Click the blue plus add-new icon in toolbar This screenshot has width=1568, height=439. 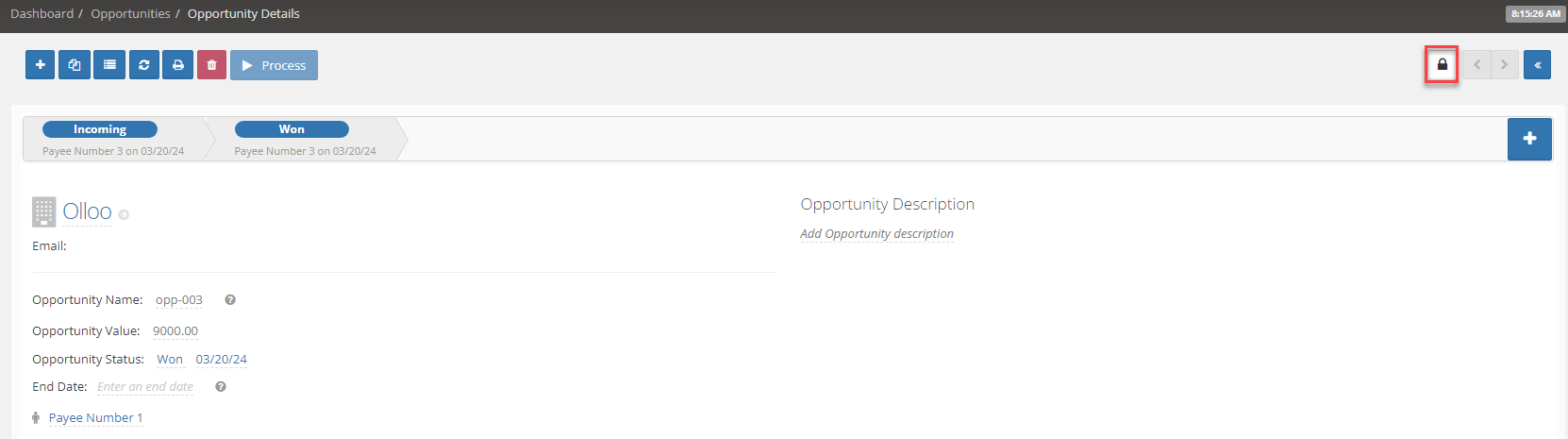click(40, 65)
